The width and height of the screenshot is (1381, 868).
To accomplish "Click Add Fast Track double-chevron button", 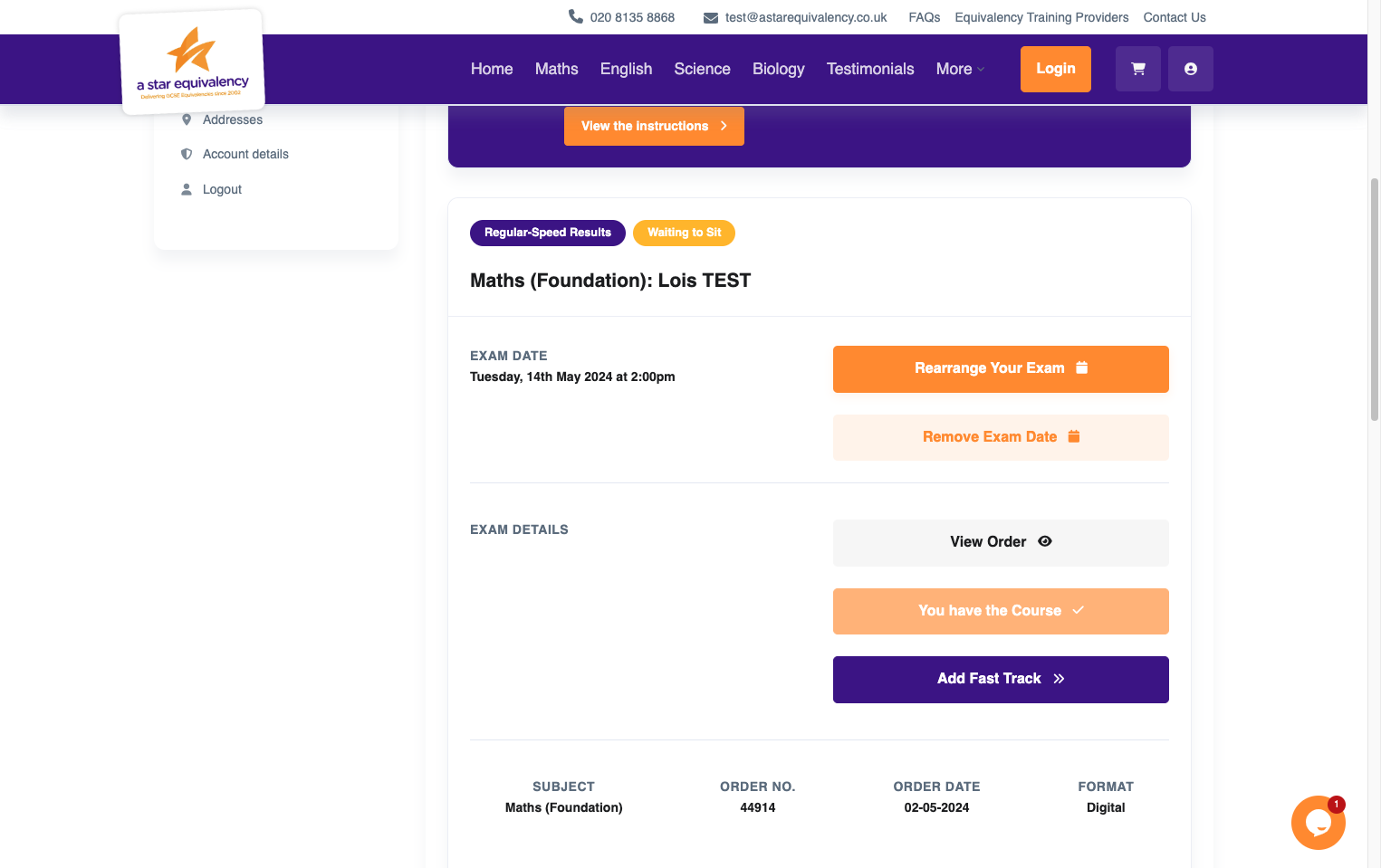I will click(x=1001, y=679).
